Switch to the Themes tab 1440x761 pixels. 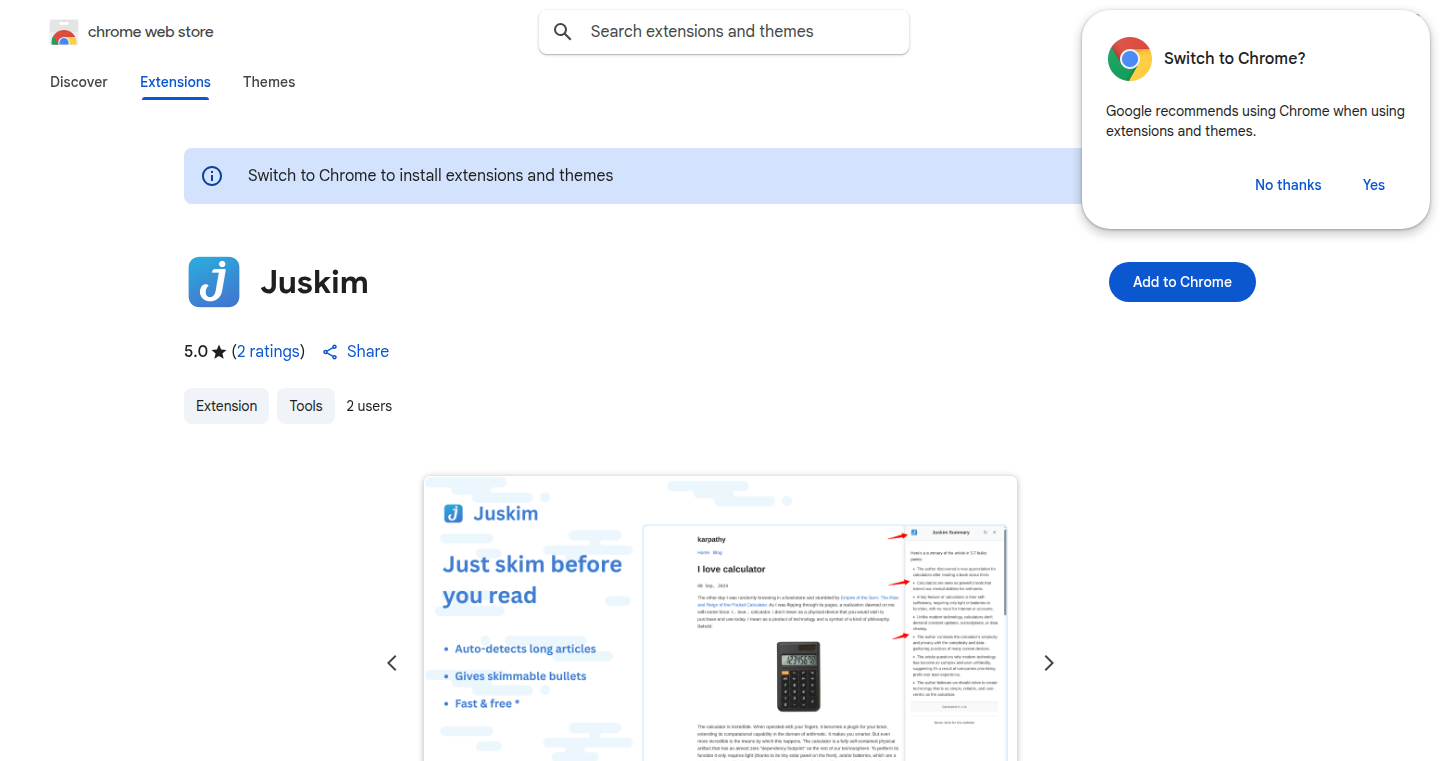pyautogui.click(x=269, y=82)
